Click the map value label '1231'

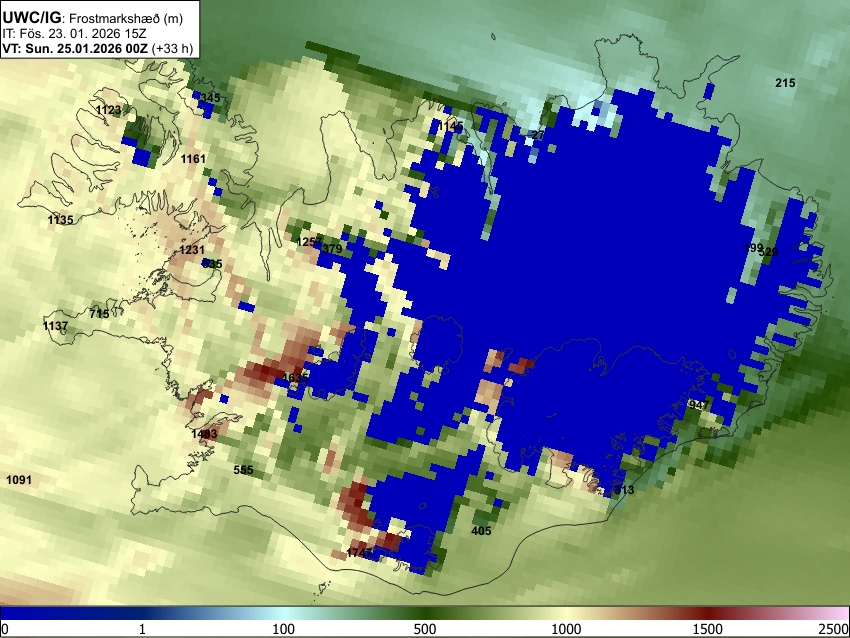(x=192, y=250)
